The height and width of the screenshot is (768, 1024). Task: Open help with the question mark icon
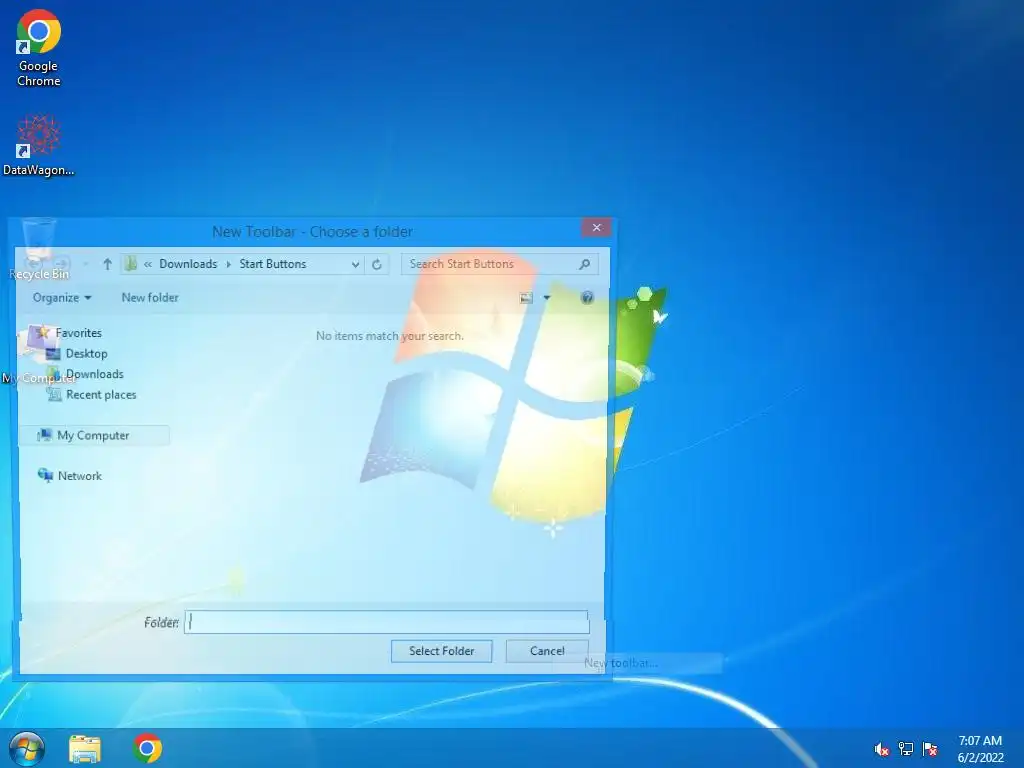[x=587, y=298]
